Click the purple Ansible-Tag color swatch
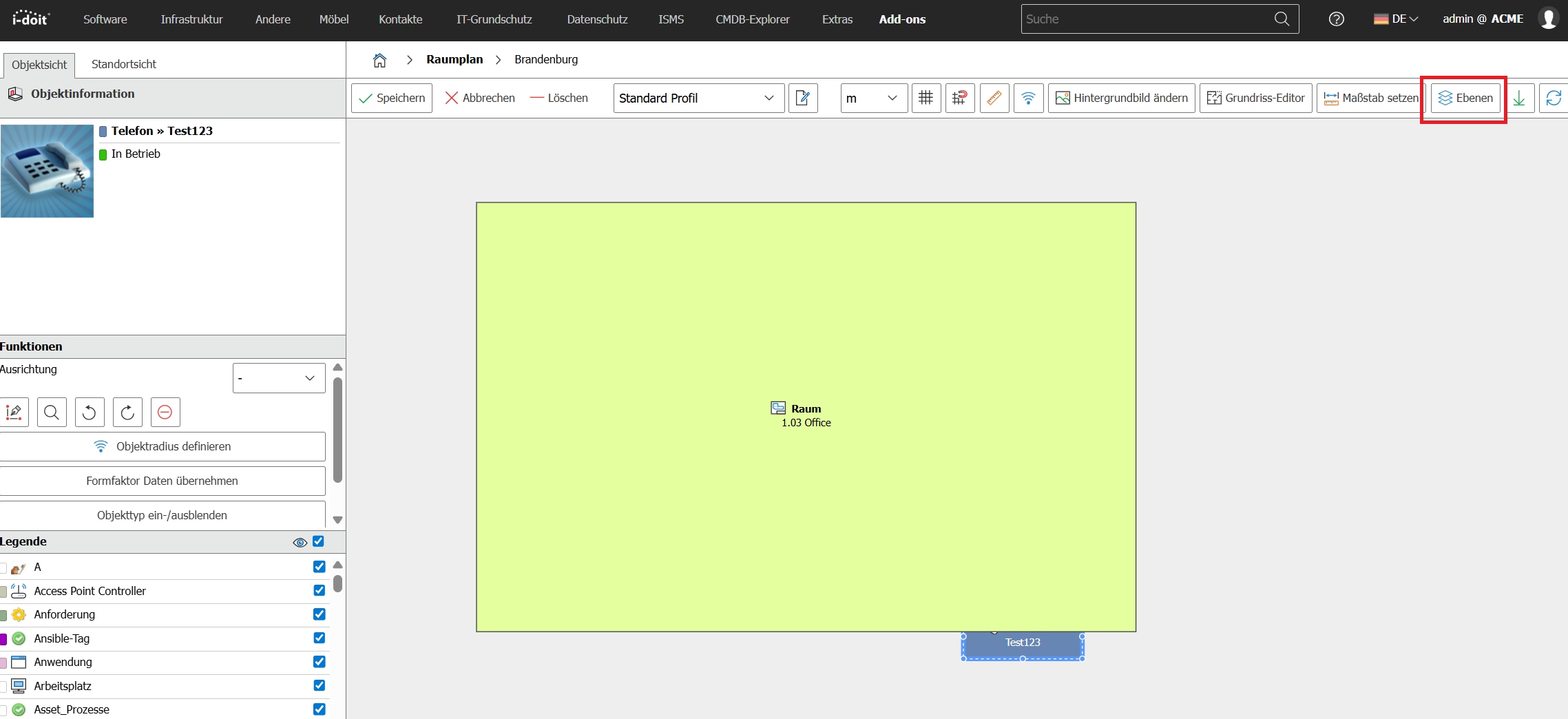 [x=3, y=638]
